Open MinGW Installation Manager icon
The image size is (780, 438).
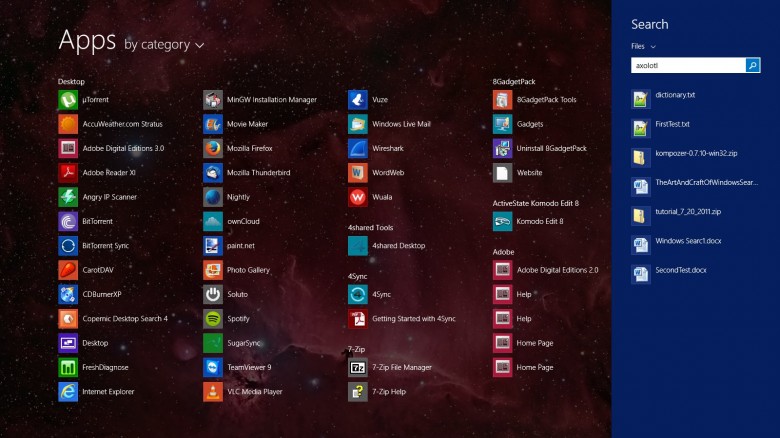pyautogui.click(x=213, y=100)
